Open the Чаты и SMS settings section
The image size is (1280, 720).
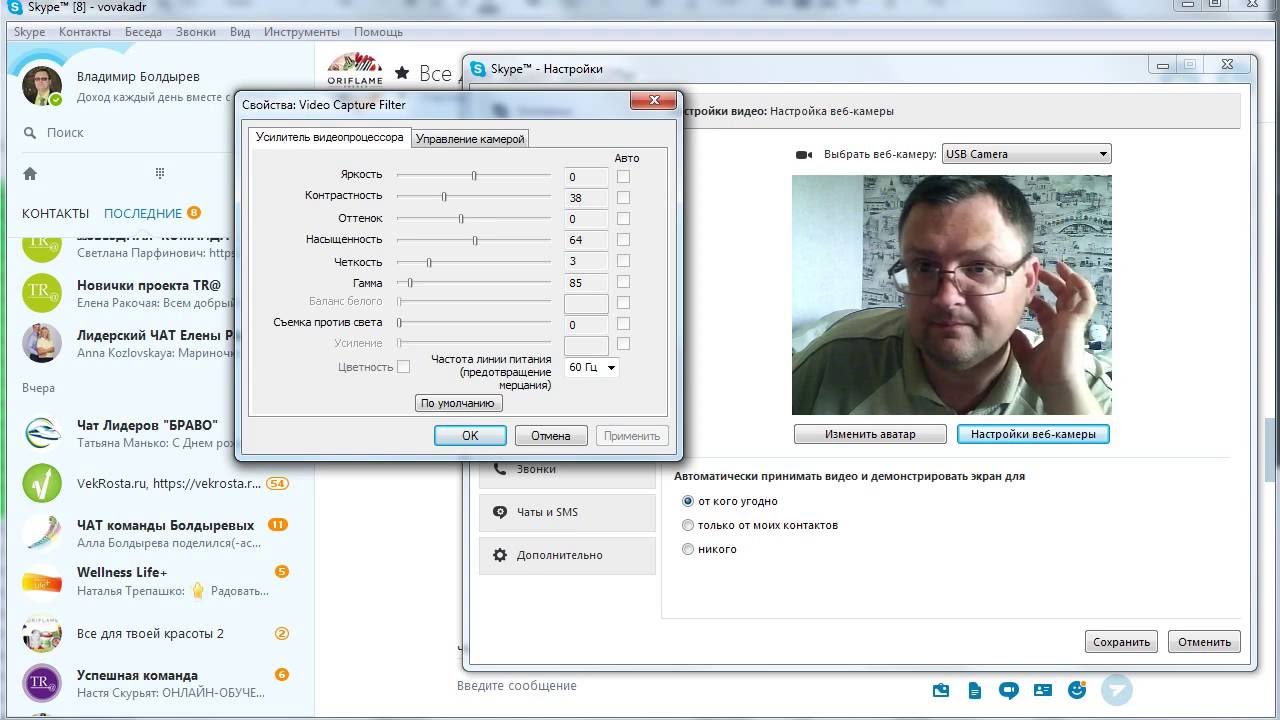pyautogui.click(x=567, y=512)
